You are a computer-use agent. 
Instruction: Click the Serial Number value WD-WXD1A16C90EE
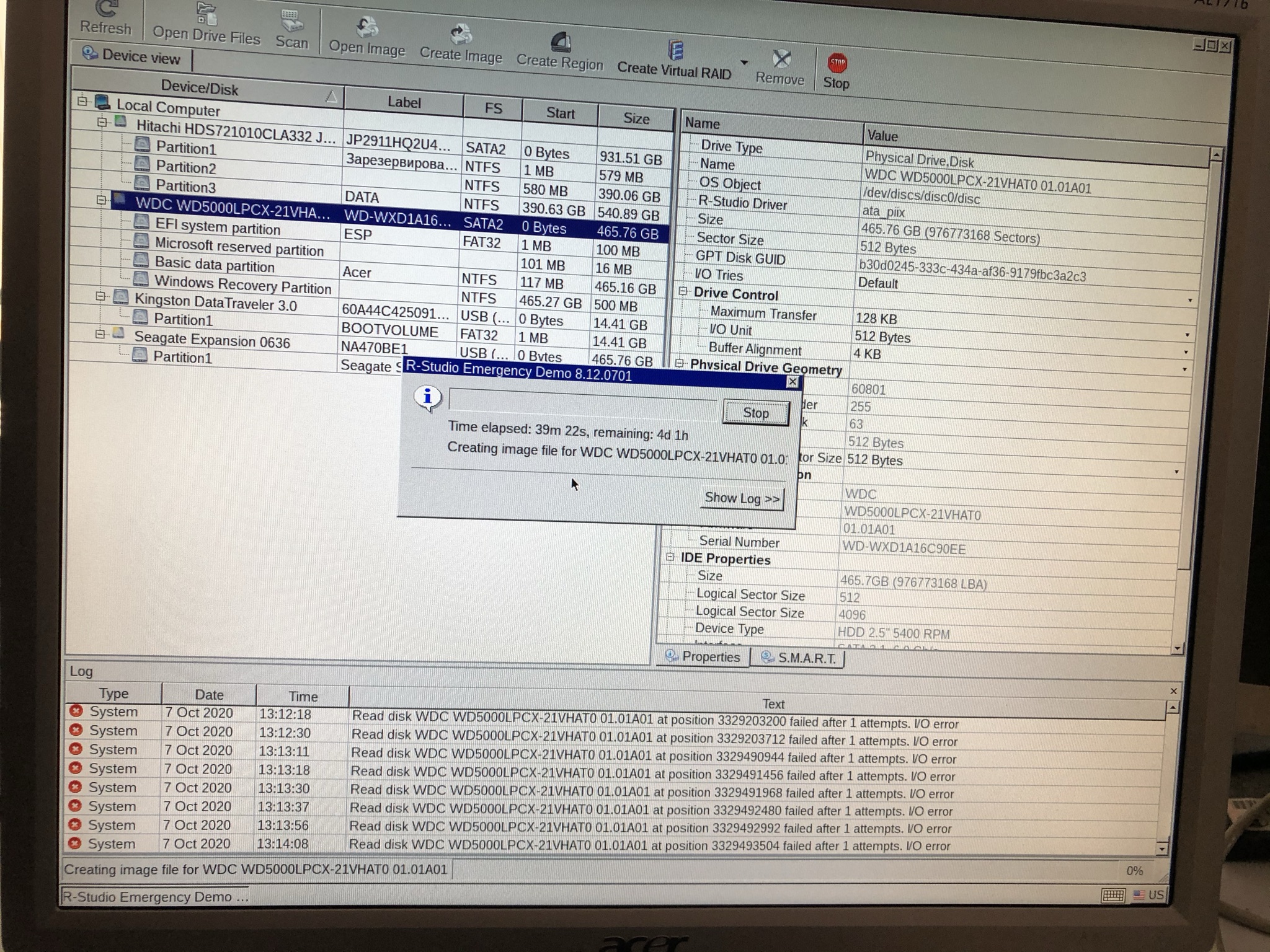click(904, 548)
